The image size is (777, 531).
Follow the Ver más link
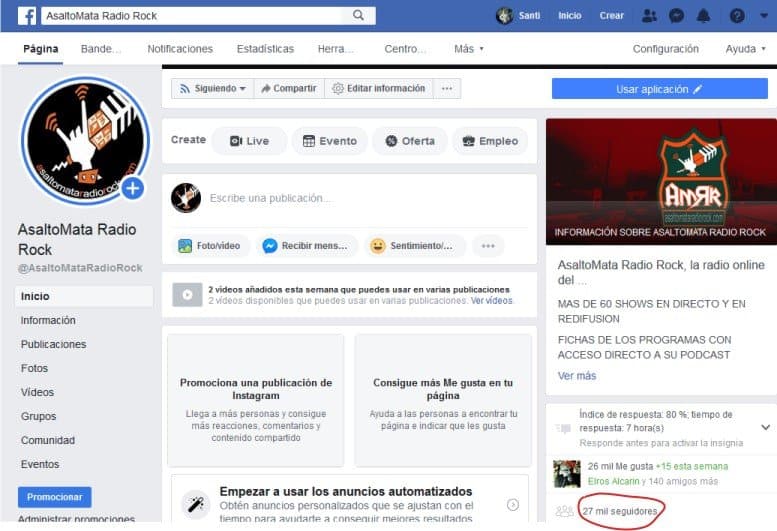point(576,376)
